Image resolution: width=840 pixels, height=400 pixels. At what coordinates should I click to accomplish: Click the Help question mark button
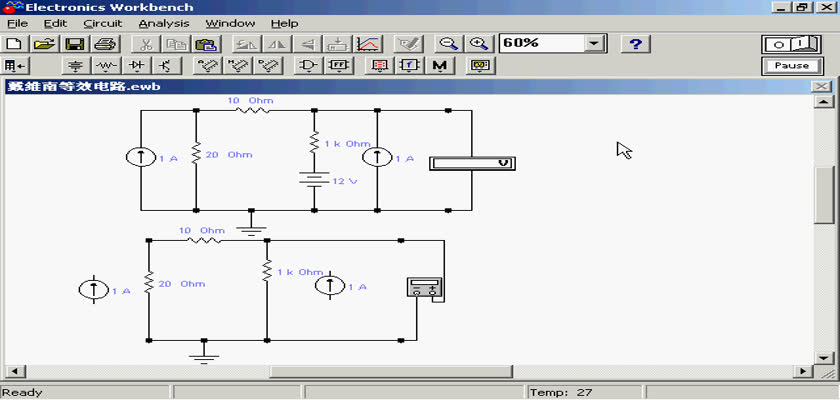click(x=635, y=44)
